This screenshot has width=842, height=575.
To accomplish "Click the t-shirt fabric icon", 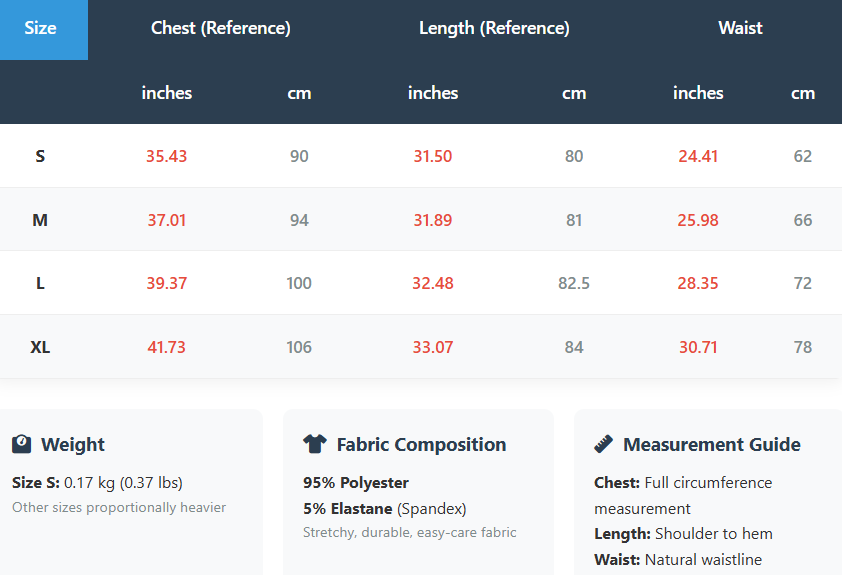I will point(315,444).
